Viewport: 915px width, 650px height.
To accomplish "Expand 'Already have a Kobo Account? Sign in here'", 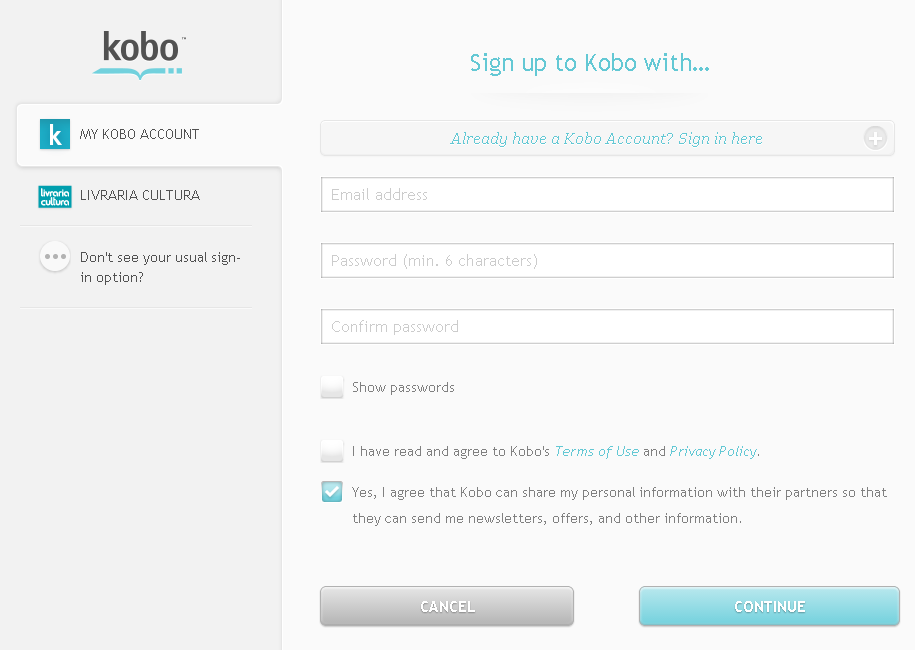I will [x=606, y=139].
